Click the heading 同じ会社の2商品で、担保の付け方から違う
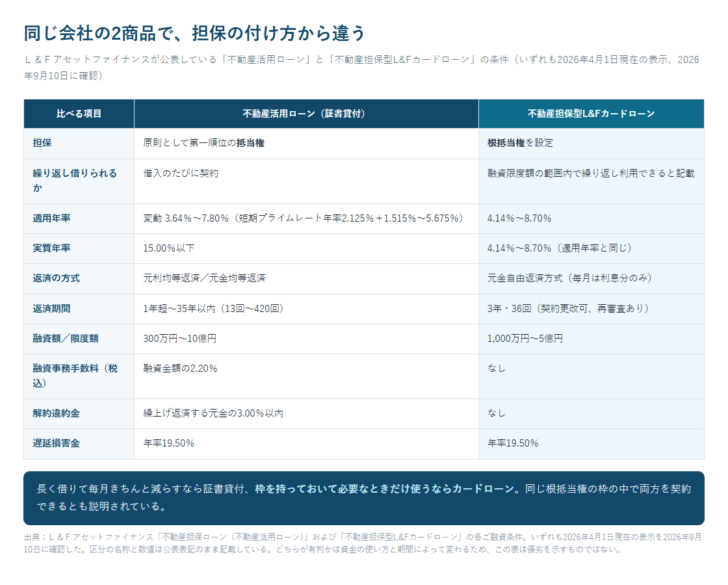Viewport: 728px width, 585px height. click(195, 33)
